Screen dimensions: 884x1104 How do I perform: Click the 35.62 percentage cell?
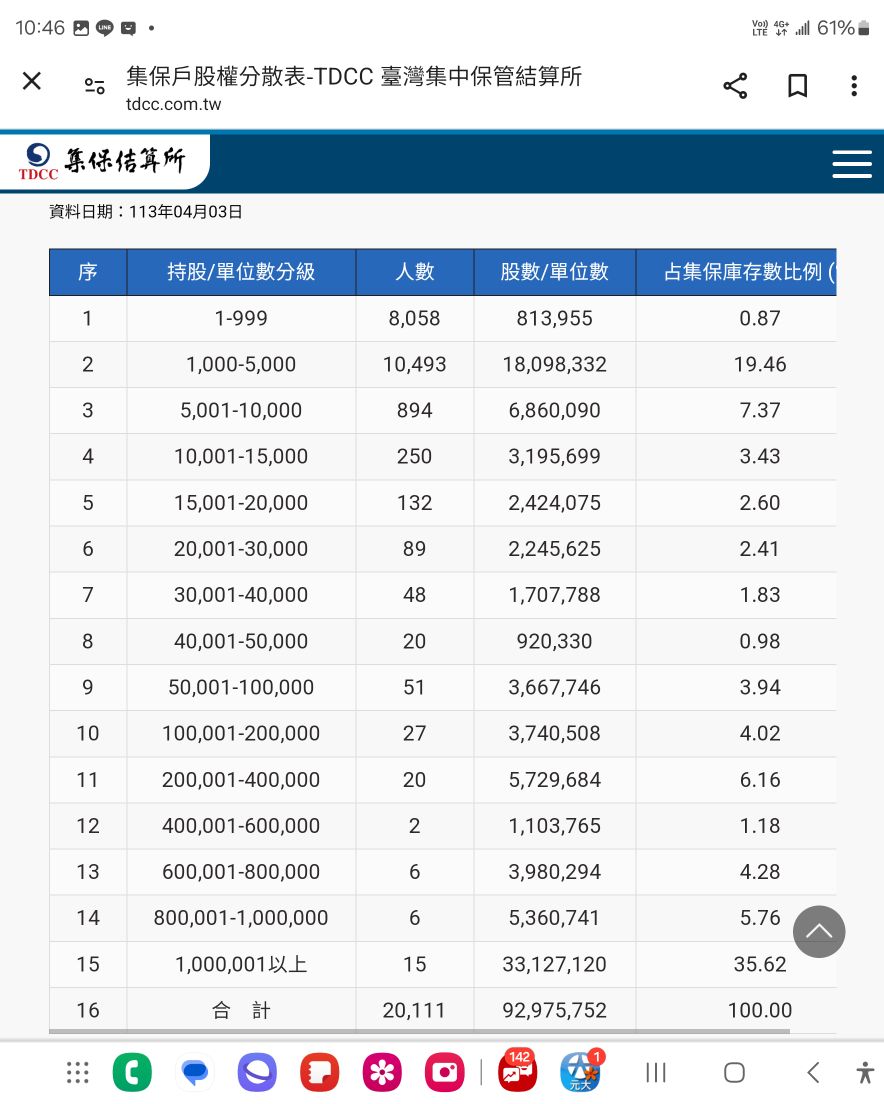pyautogui.click(x=736, y=964)
